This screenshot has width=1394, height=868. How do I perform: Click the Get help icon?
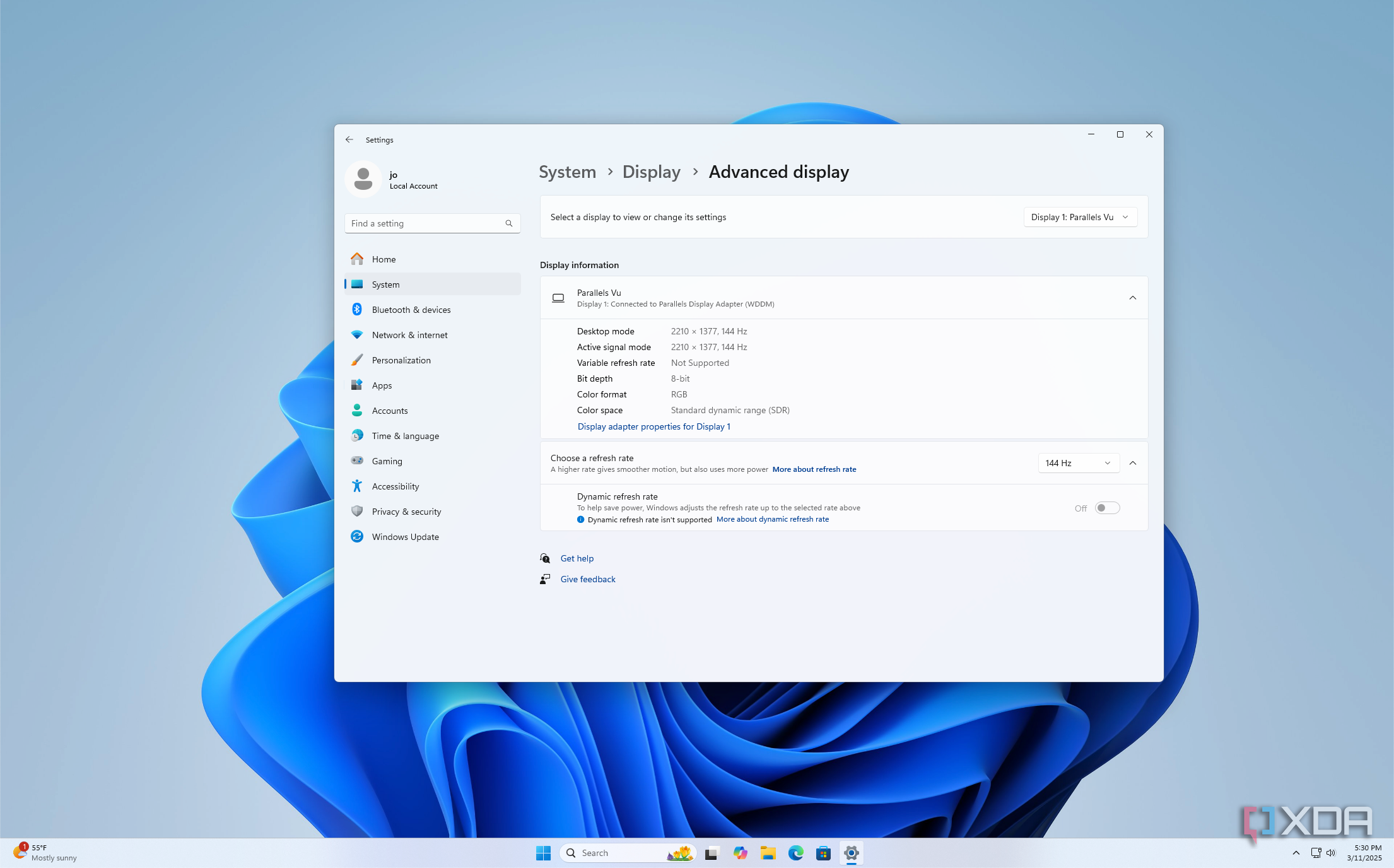click(545, 558)
